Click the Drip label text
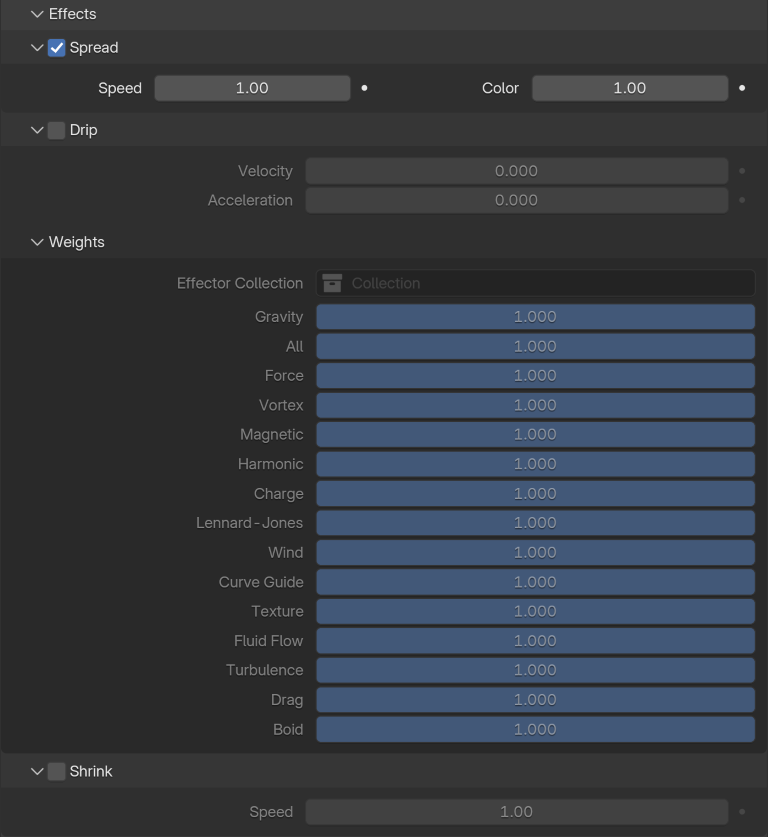The width and height of the screenshot is (768, 837). (84, 130)
